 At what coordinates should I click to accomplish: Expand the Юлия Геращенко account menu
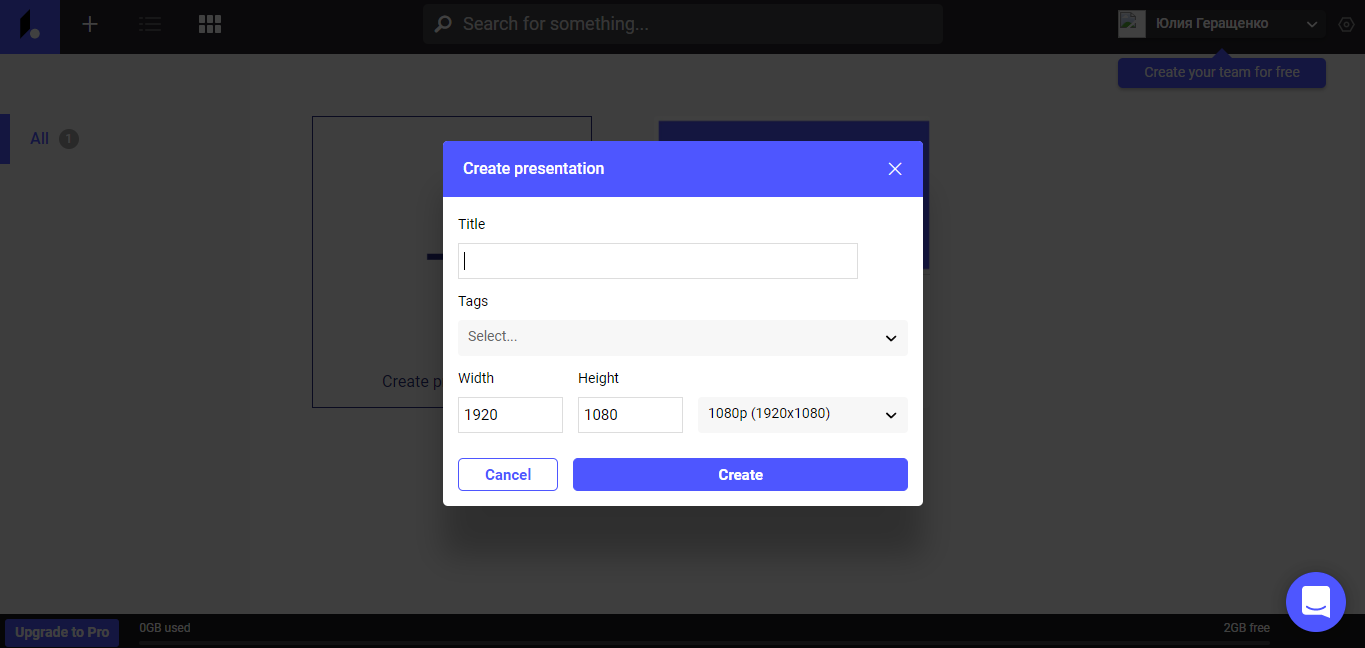pyautogui.click(x=1312, y=24)
